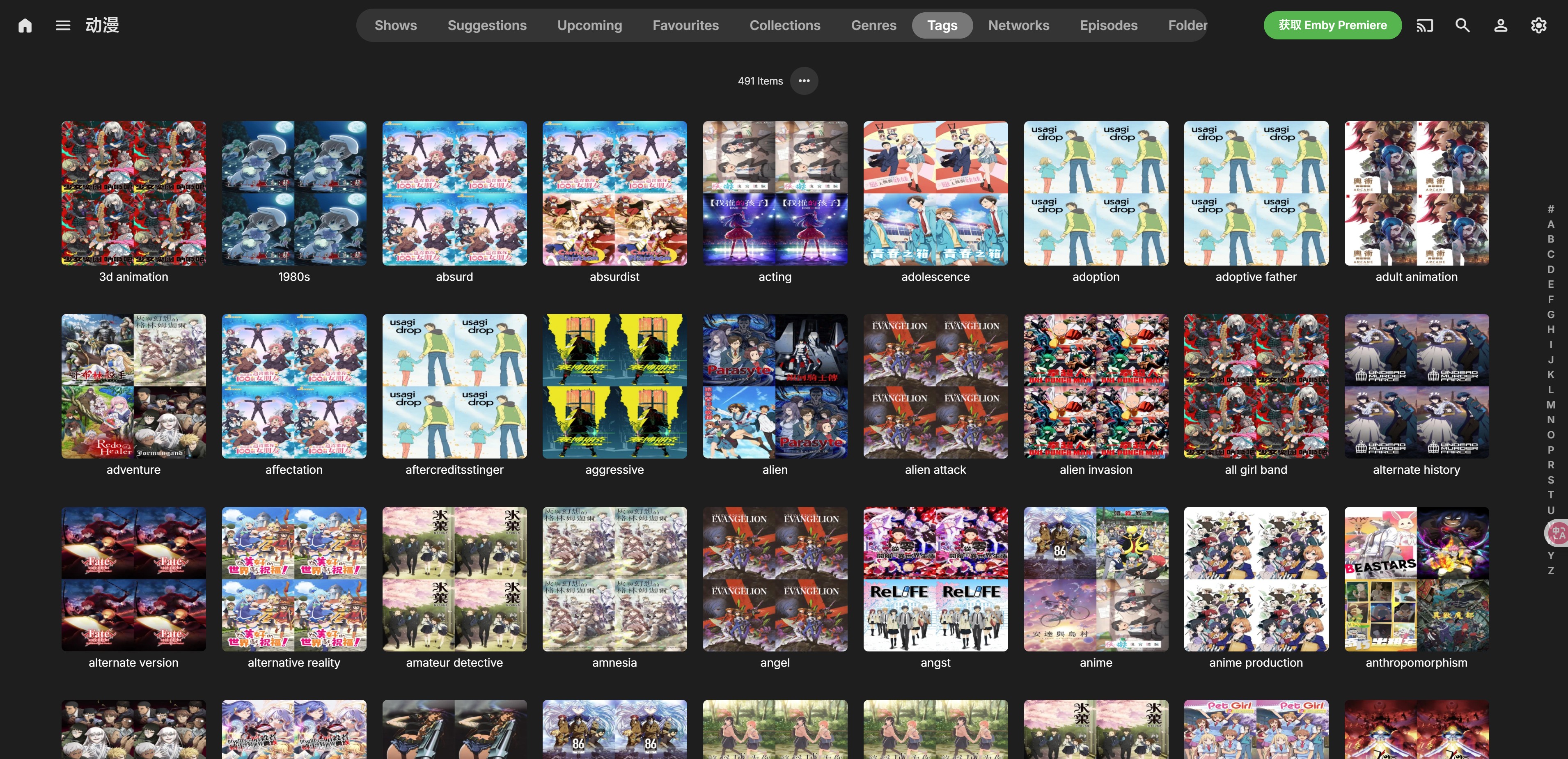
Task: Open the alien invasion tag thumbnail
Action: point(1096,386)
